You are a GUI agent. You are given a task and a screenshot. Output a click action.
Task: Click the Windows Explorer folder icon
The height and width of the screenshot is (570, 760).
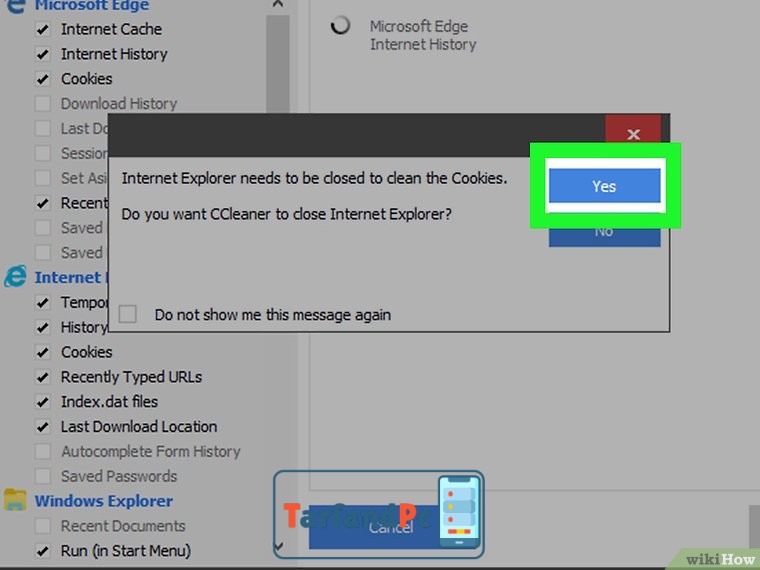tap(15, 500)
